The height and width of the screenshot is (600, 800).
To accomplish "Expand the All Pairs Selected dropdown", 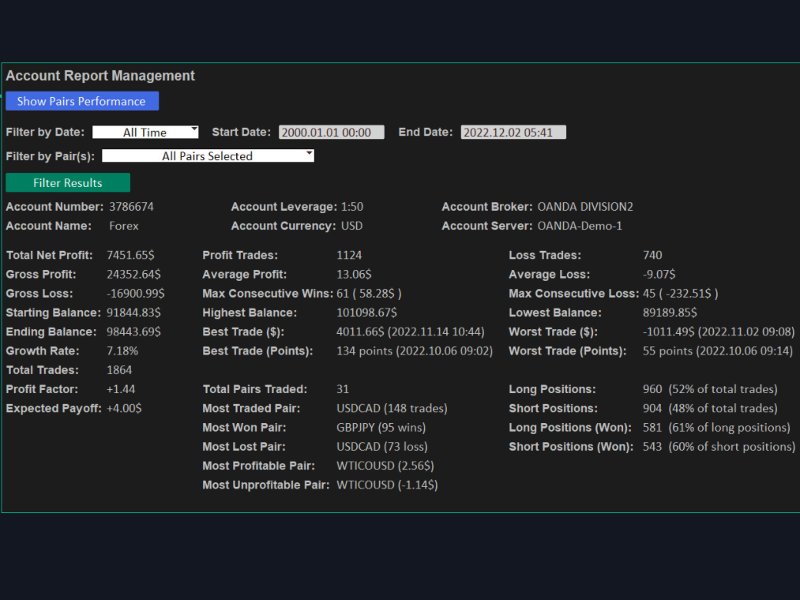I will point(208,155).
